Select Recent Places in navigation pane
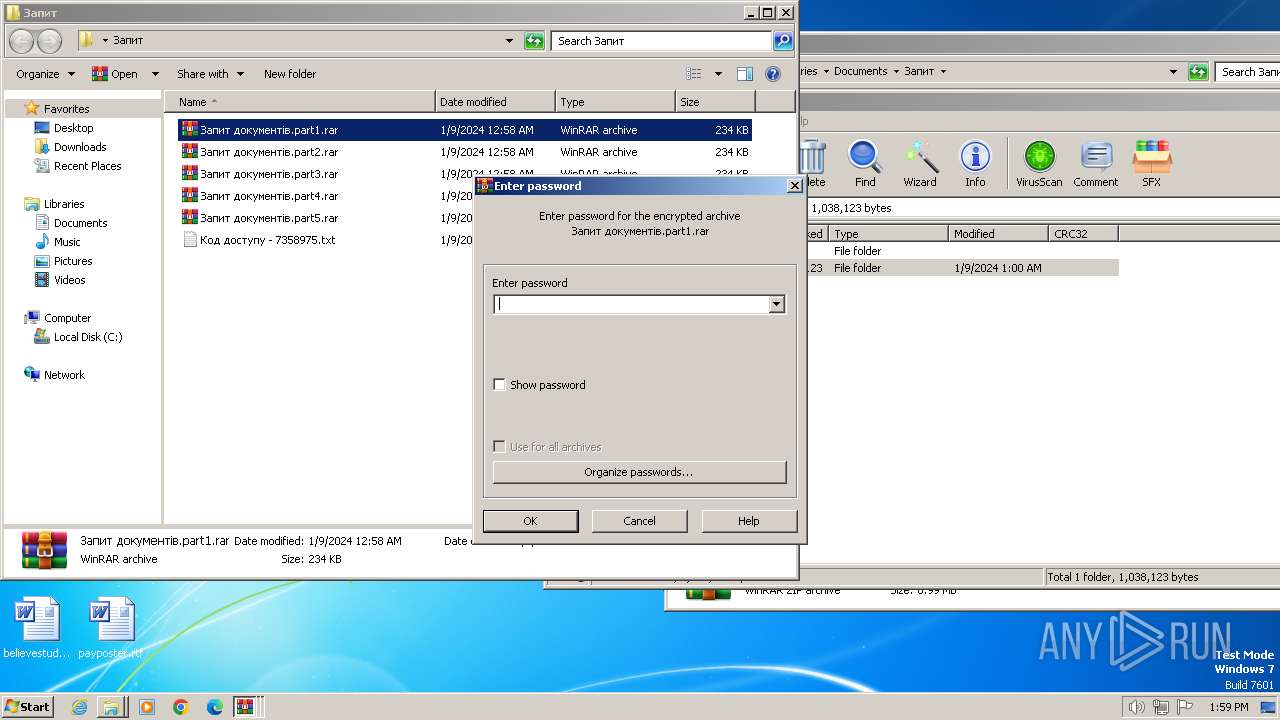This screenshot has width=1280, height=720. pos(87,166)
